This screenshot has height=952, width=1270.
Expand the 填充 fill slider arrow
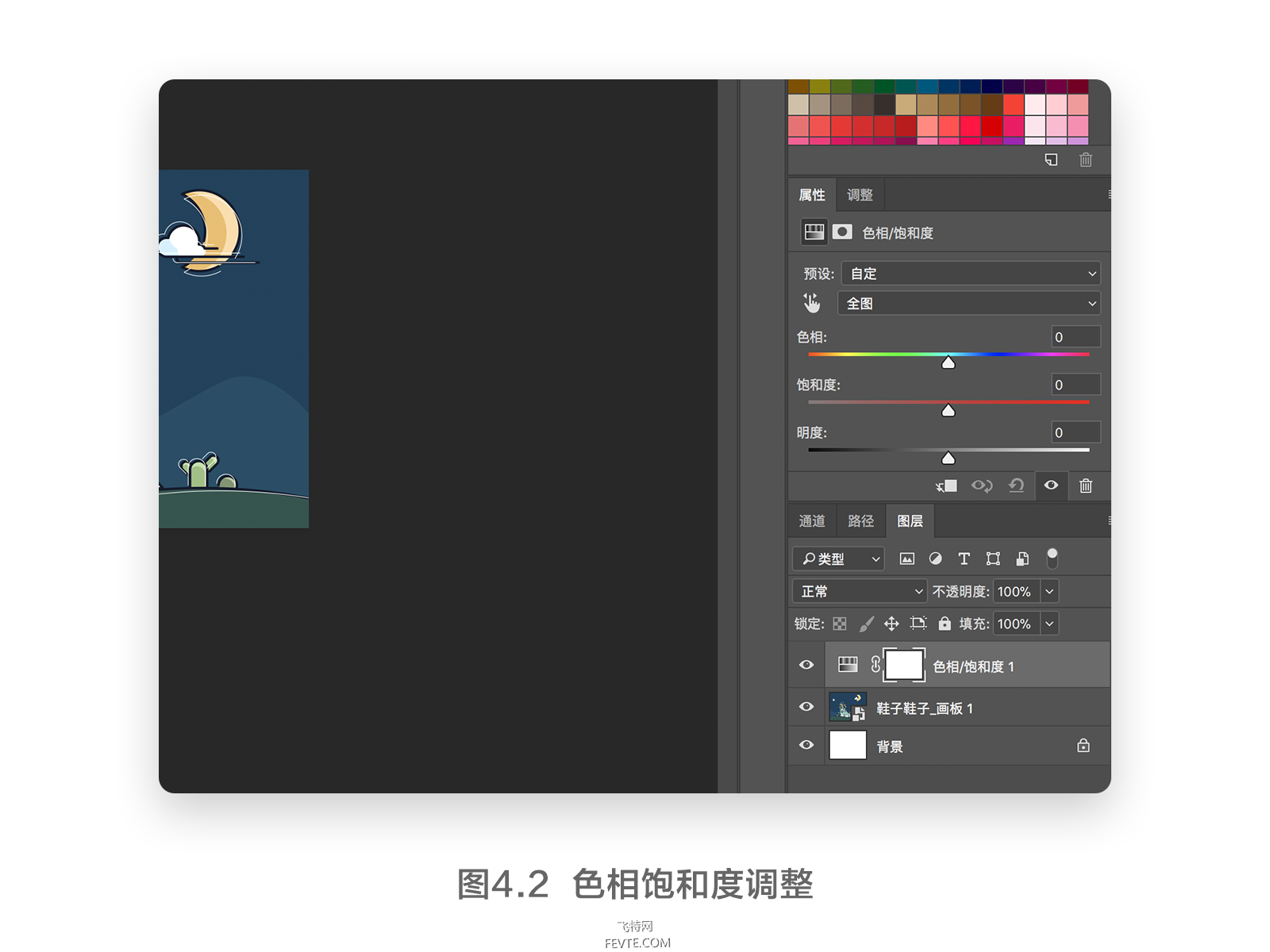click(1049, 624)
